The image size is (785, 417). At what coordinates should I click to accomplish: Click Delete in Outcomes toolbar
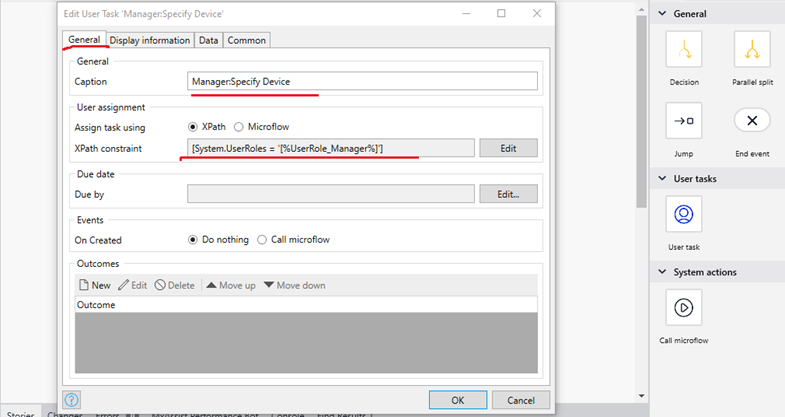[x=174, y=285]
